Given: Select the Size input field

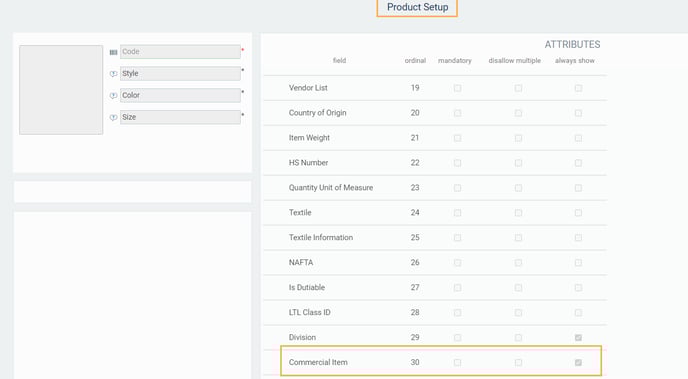Looking at the screenshot, I should [x=180, y=117].
